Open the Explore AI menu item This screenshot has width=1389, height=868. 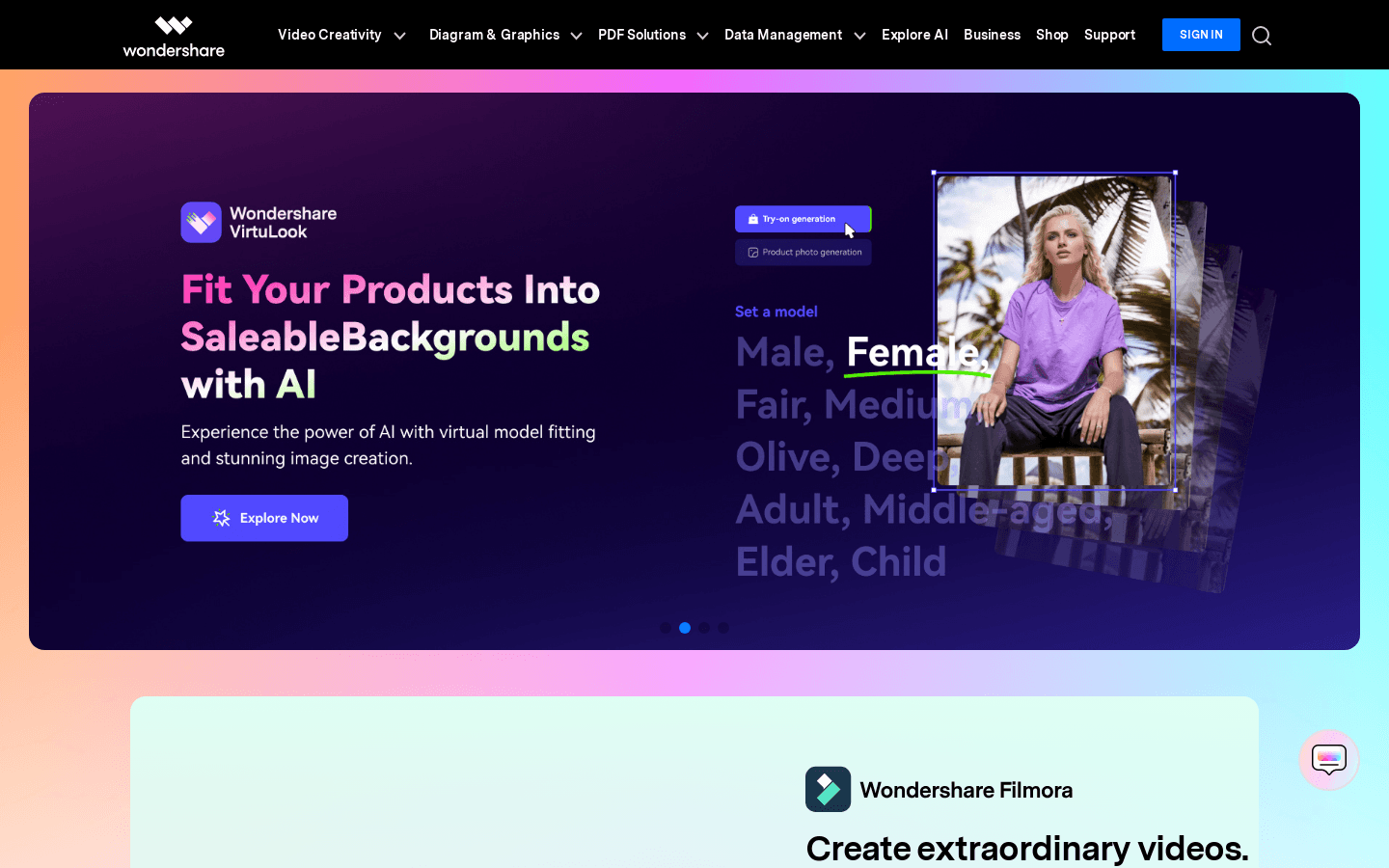(914, 35)
